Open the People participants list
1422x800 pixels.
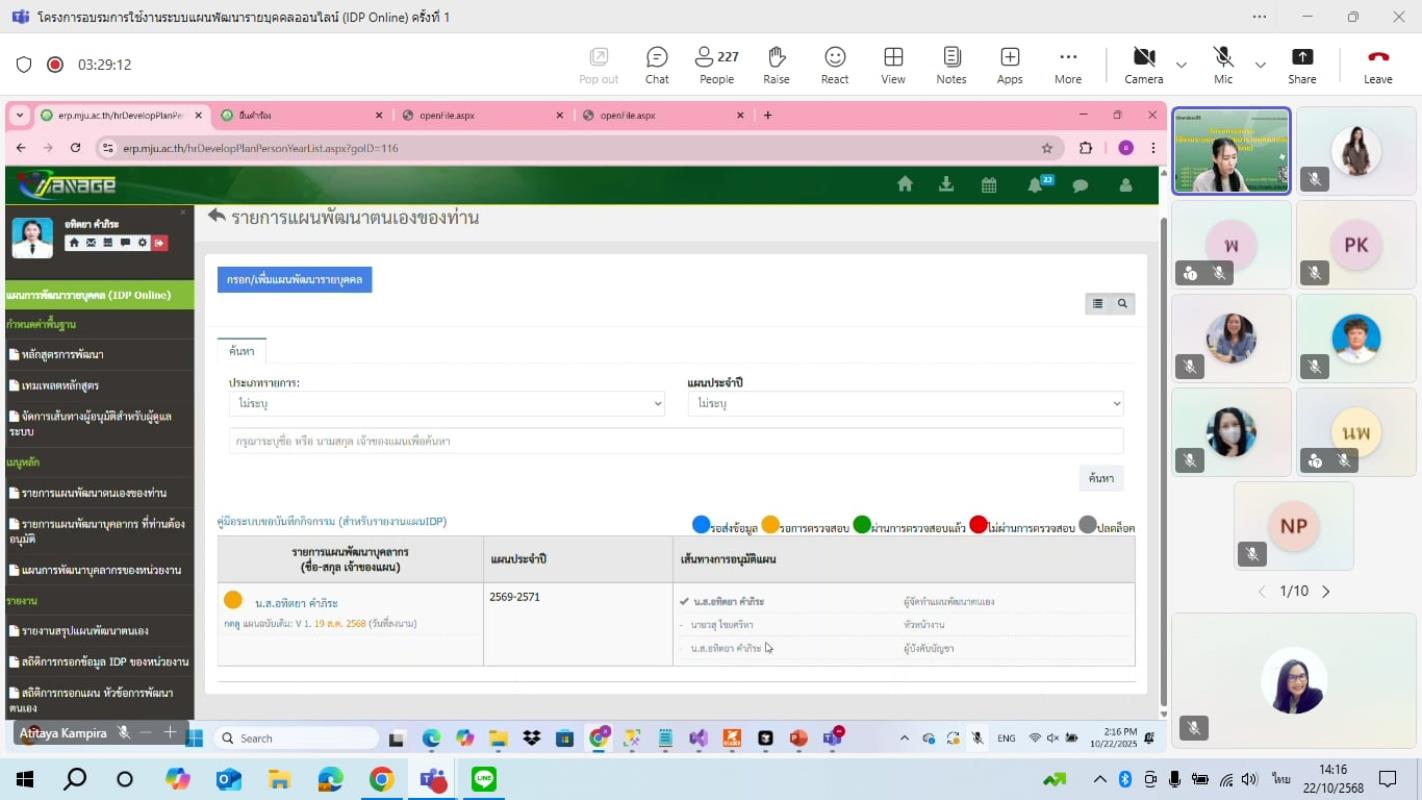pyautogui.click(x=716, y=65)
